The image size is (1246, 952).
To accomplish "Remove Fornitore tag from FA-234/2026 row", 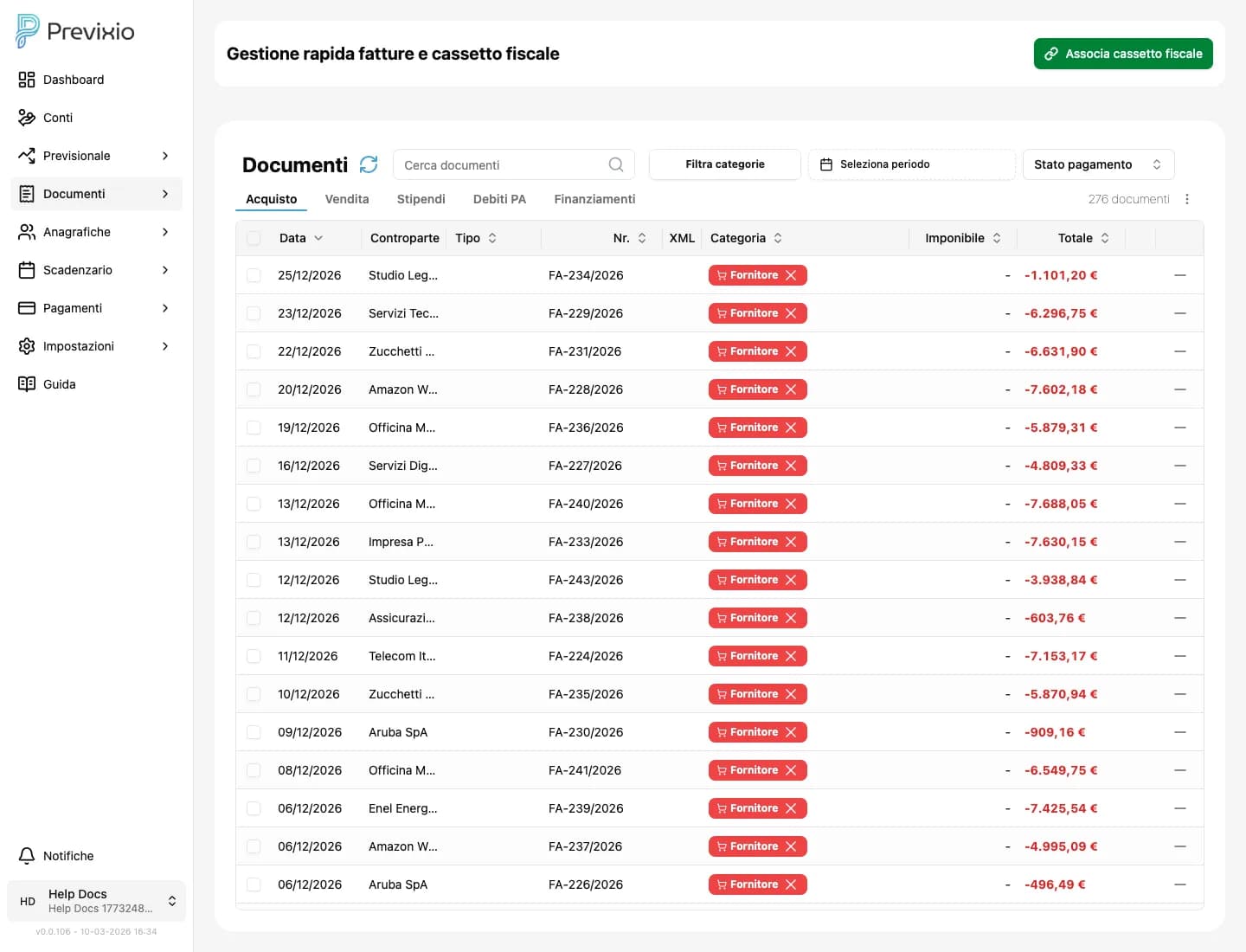I will click(791, 275).
